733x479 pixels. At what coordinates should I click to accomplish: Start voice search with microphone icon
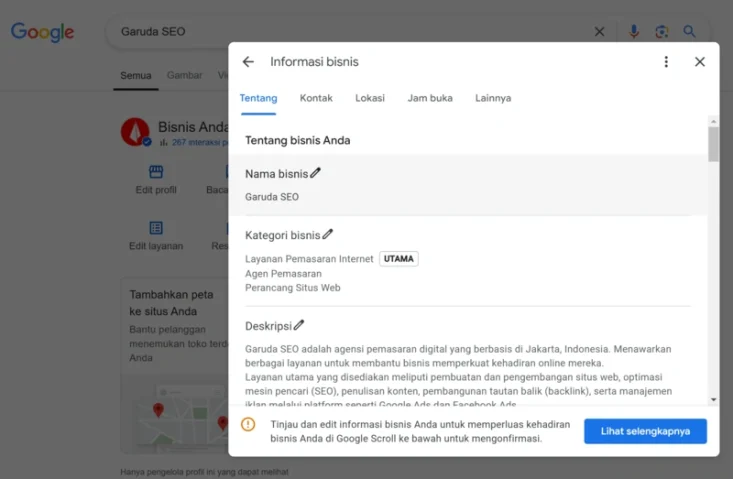coord(634,31)
